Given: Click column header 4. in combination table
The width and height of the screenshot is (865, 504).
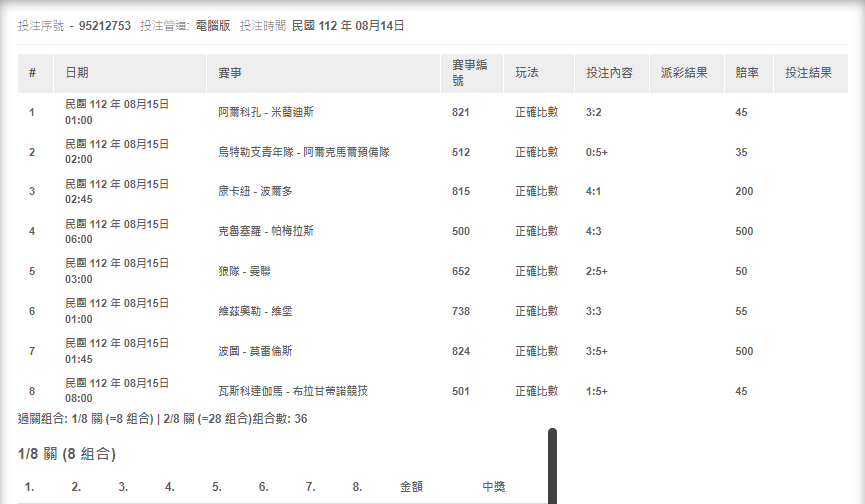Looking at the screenshot, I should pos(169,487).
